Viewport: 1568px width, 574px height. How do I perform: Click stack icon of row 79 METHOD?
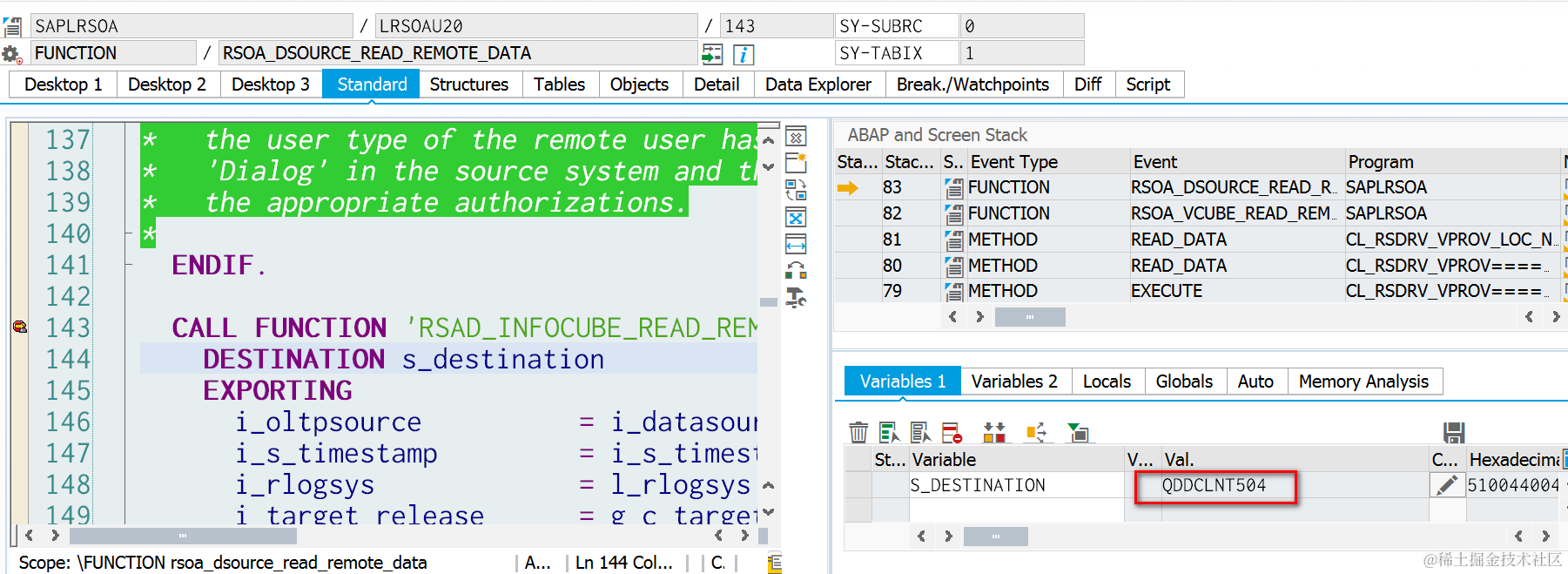tap(954, 291)
